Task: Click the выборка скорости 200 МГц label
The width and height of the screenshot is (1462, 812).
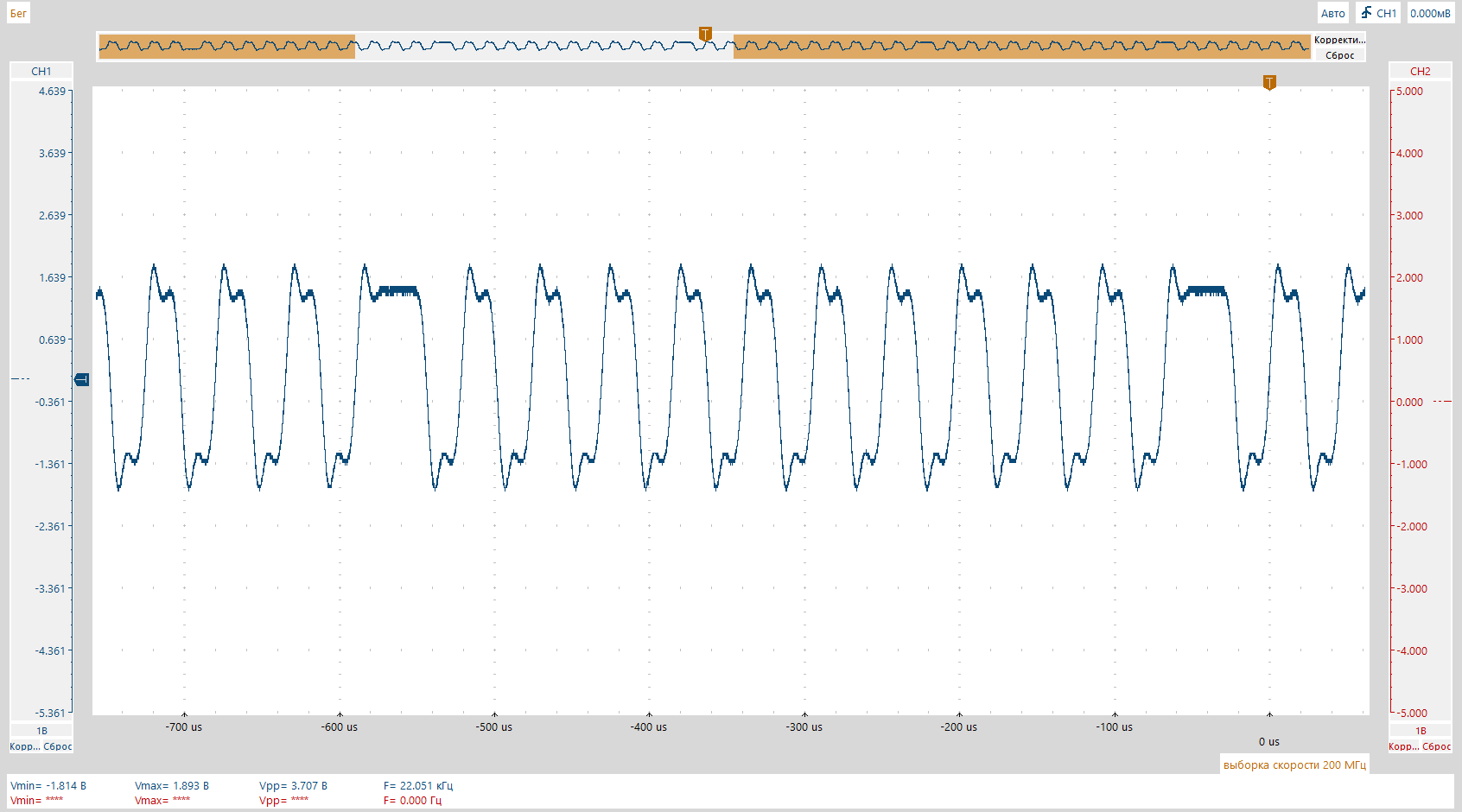Action: [x=1294, y=764]
